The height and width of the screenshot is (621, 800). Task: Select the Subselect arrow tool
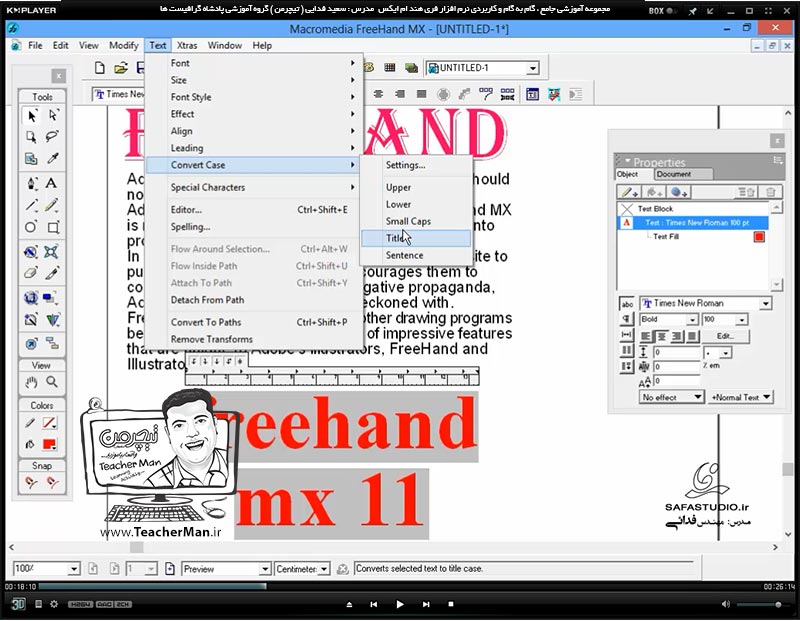53,116
